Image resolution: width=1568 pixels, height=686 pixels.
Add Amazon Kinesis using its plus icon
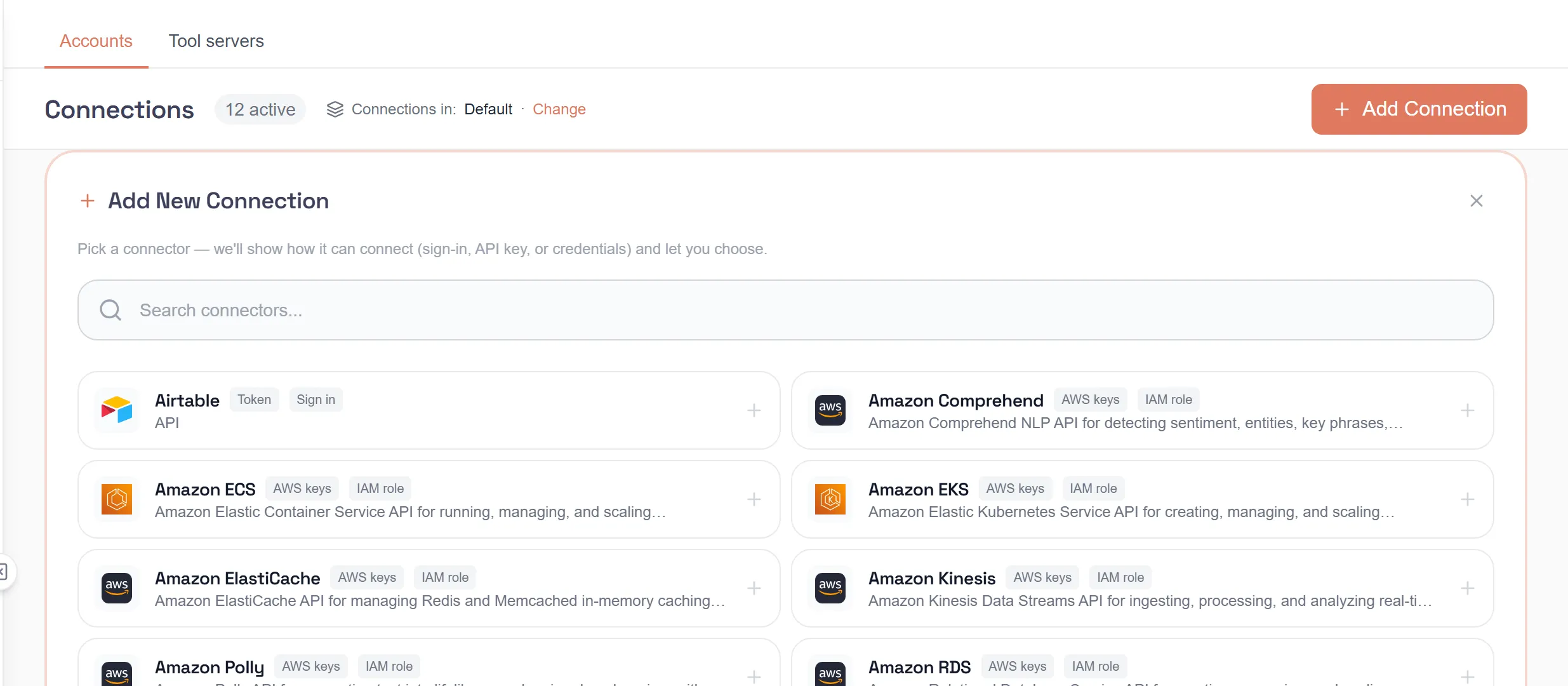tap(1467, 588)
